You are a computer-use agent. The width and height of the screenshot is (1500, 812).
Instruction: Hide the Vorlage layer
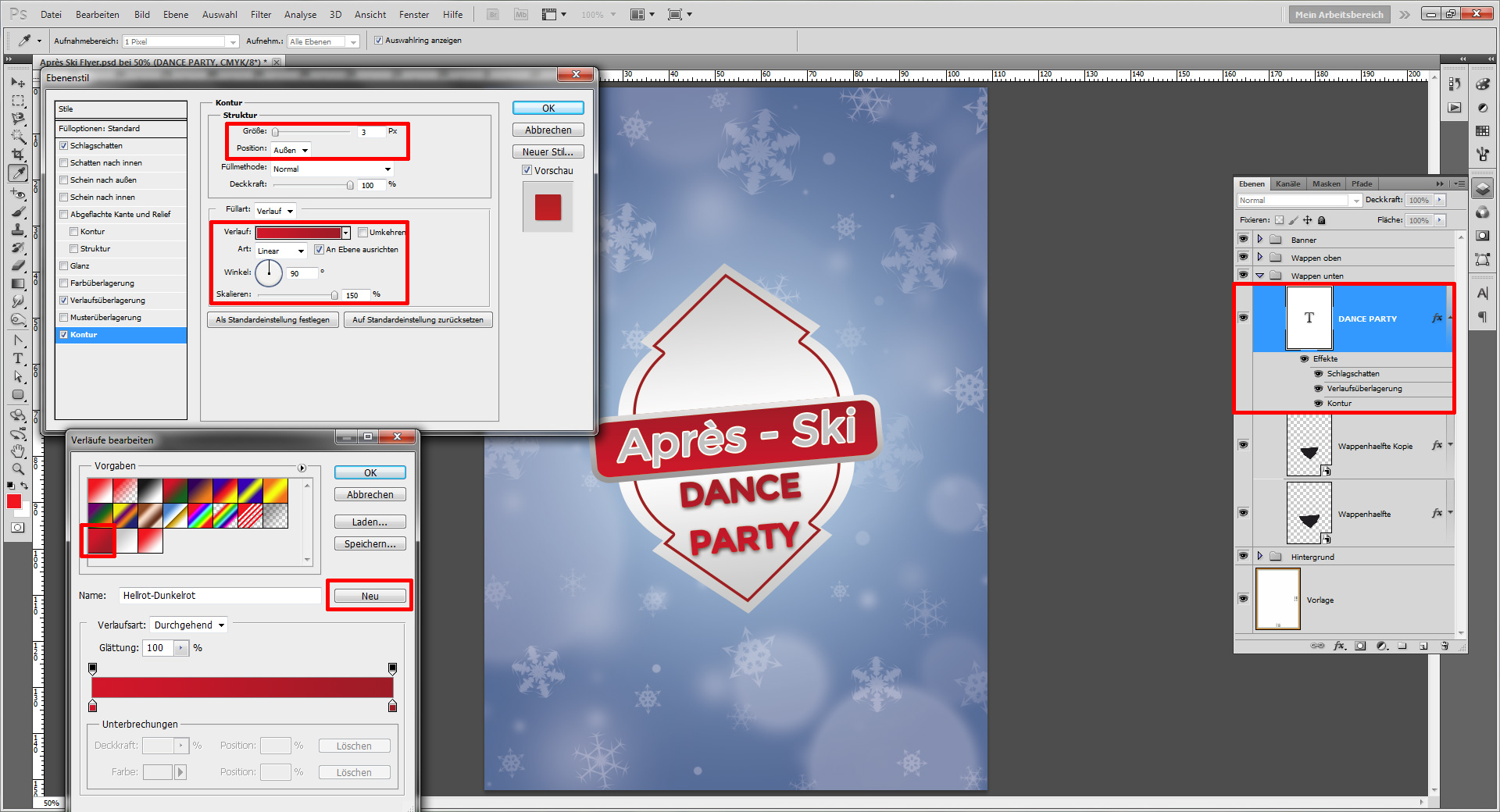1243,599
